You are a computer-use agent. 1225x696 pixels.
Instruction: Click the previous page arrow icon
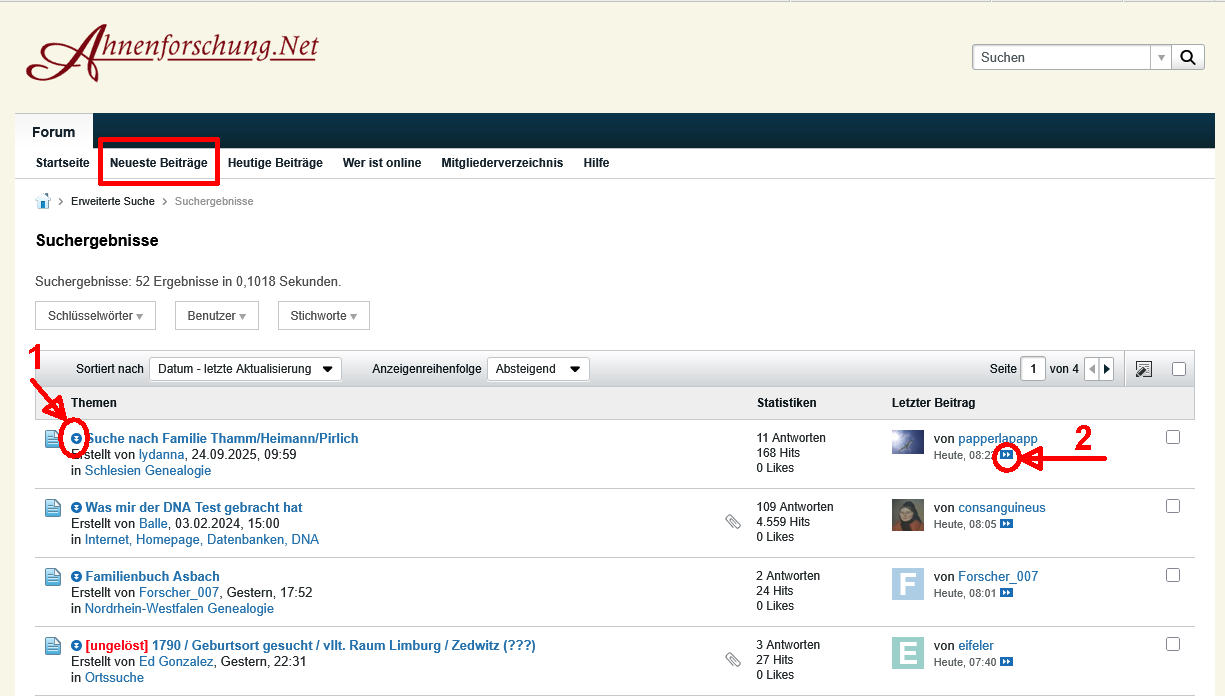point(1092,369)
